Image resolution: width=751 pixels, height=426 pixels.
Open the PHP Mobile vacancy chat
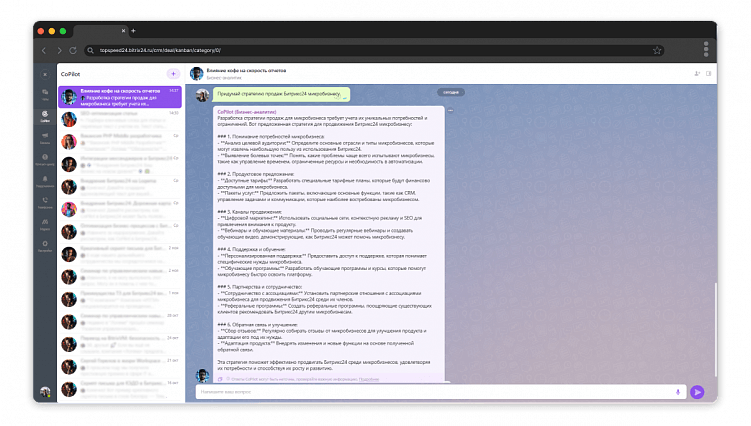click(120, 142)
